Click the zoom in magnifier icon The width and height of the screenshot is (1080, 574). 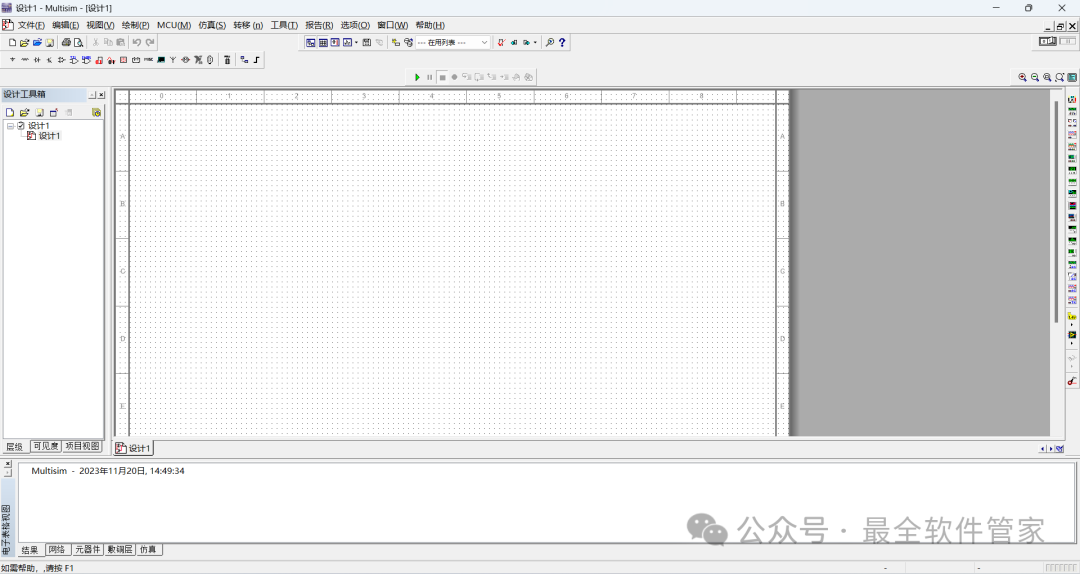coord(1022,77)
